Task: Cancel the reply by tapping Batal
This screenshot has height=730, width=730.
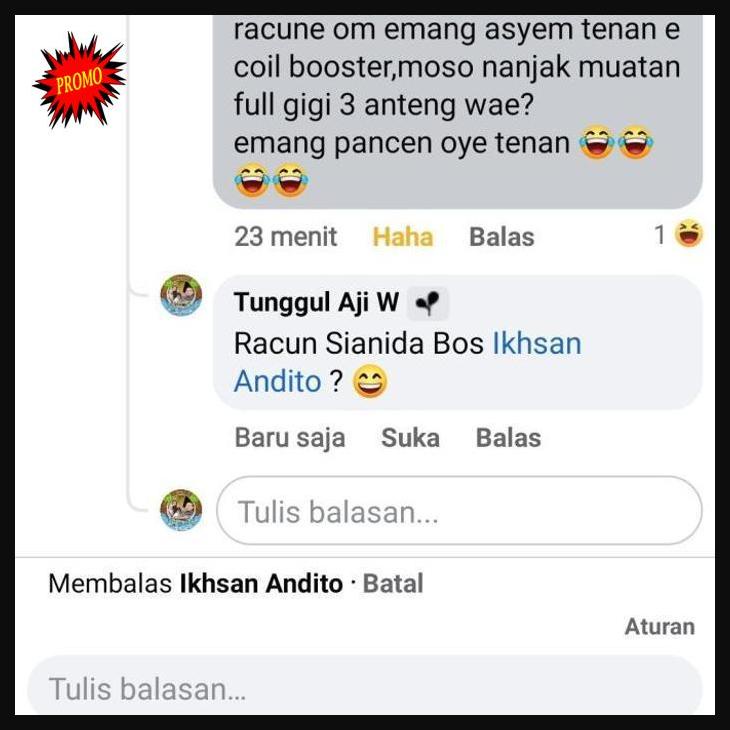Action: point(393,583)
